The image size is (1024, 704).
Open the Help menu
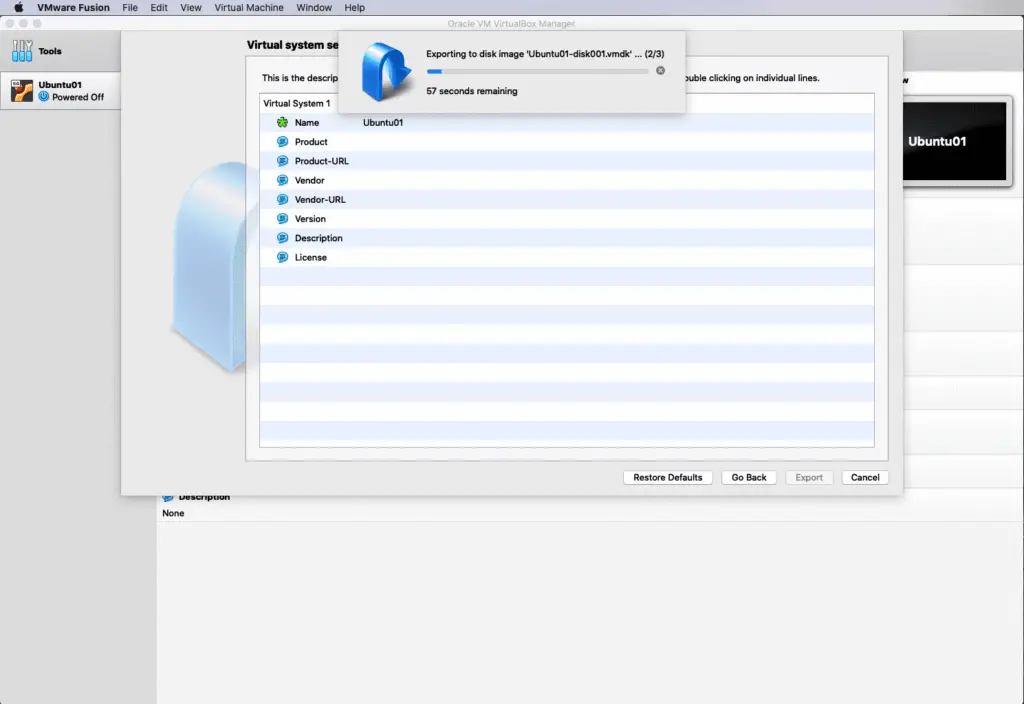355,8
